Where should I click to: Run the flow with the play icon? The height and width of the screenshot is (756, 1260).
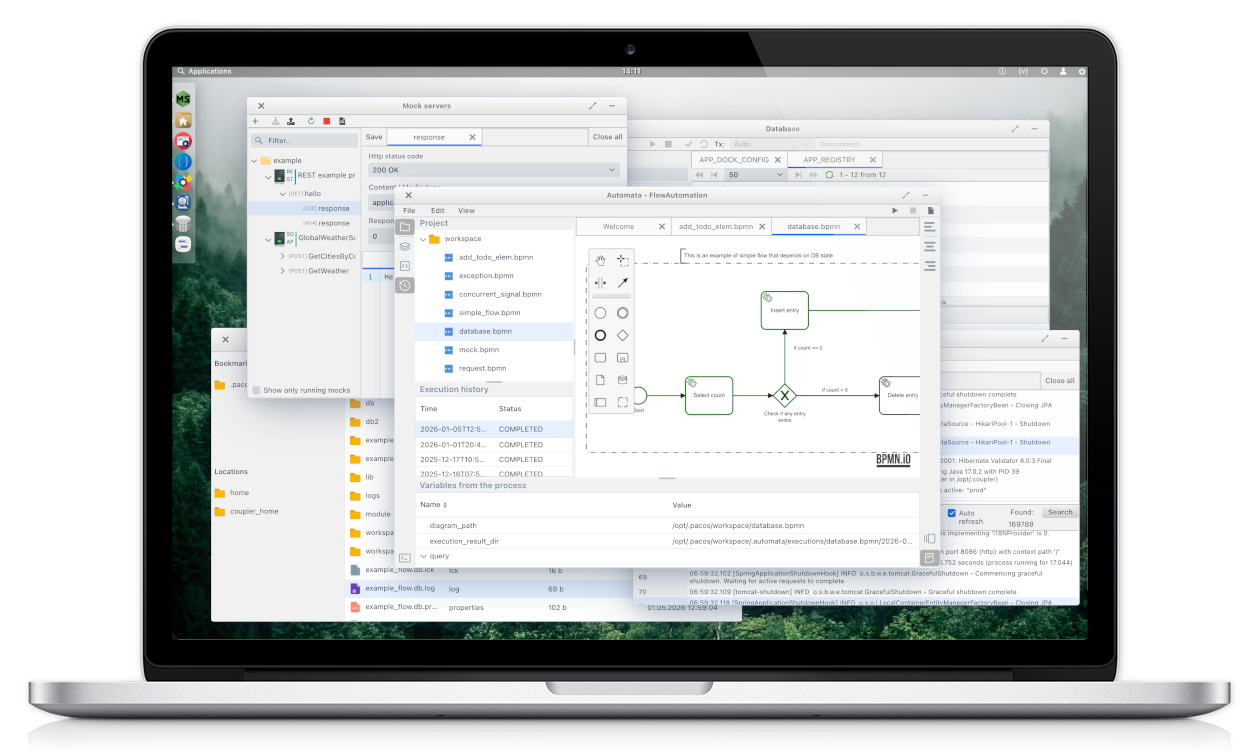tap(895, 211)
